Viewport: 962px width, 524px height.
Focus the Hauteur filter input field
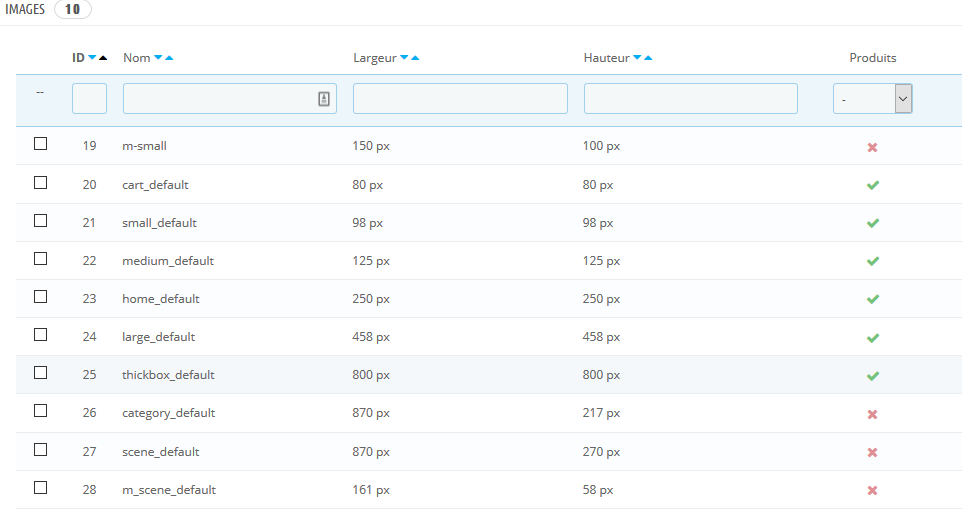[x=691, y=99]
